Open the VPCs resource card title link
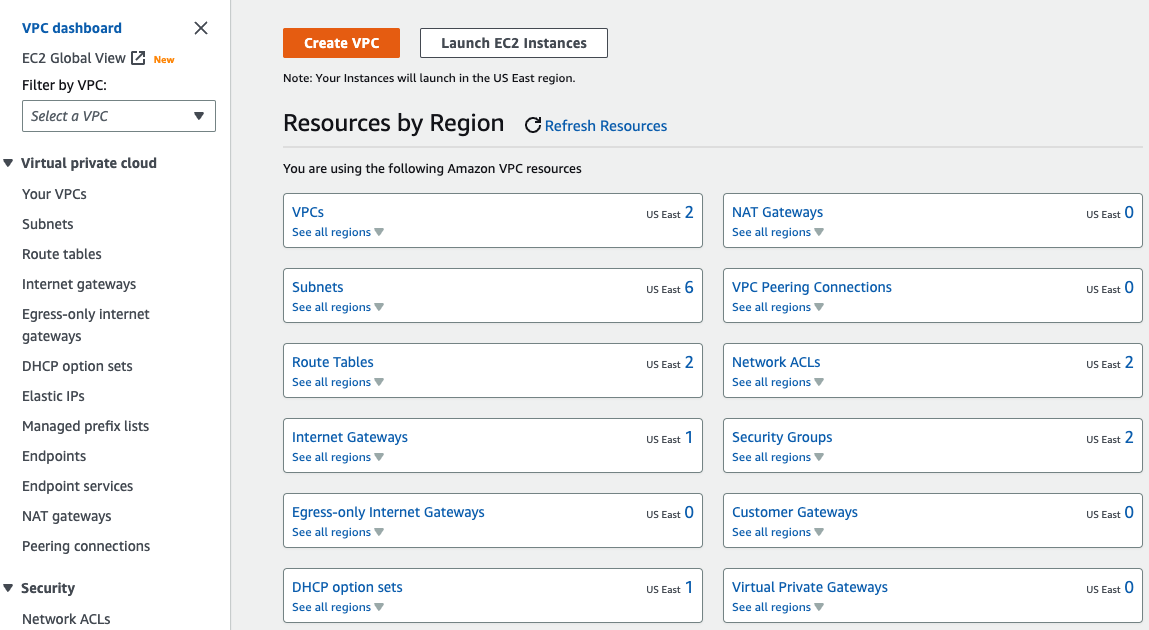The width and height of the screenshot is (1149, 630). point(308,212)
